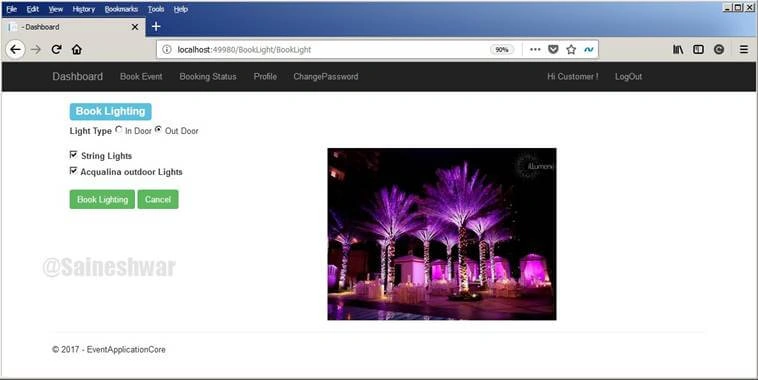Click the purple palm tree lighting image
This screenshot has width=758, height=380.
tap(442, 234)
